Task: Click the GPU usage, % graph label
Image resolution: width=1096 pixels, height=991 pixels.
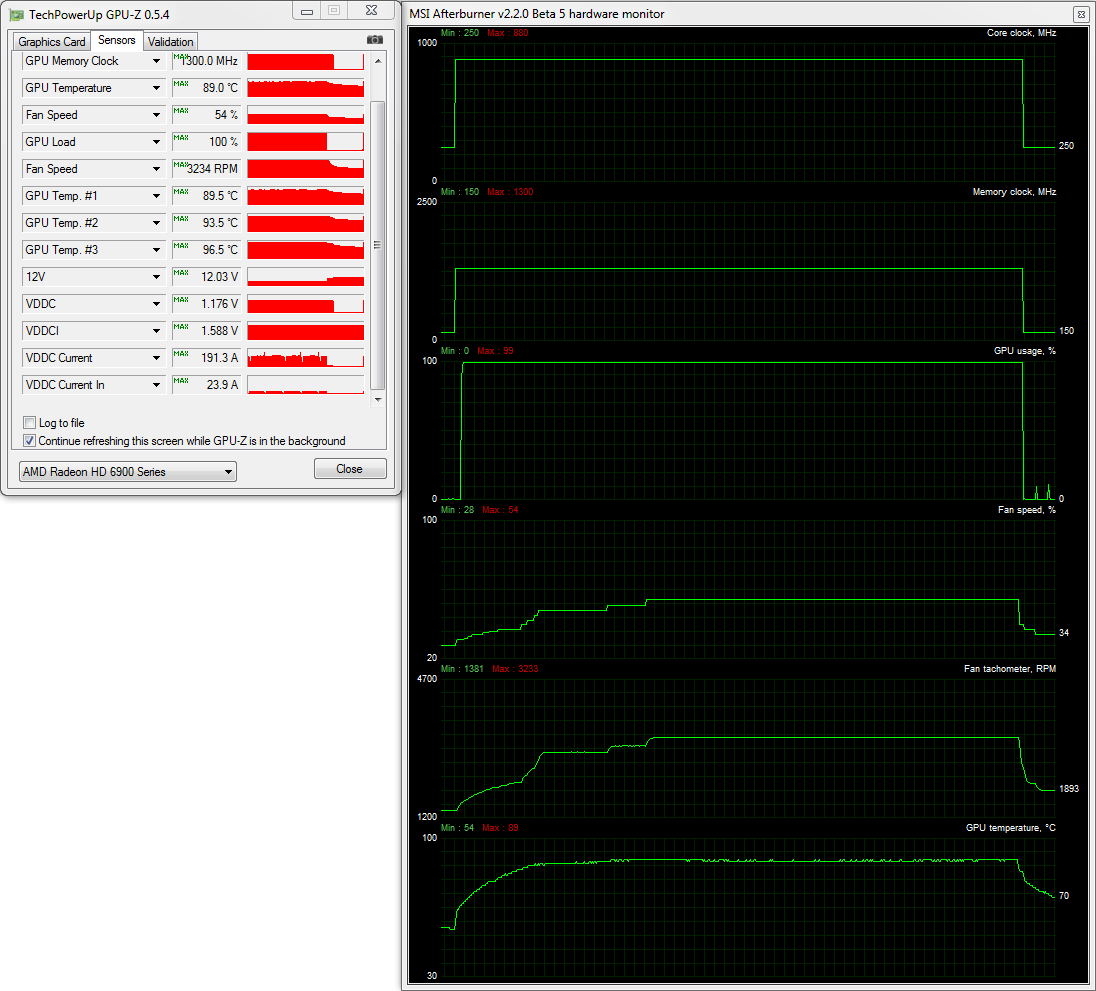Action: click(1025, 351)
